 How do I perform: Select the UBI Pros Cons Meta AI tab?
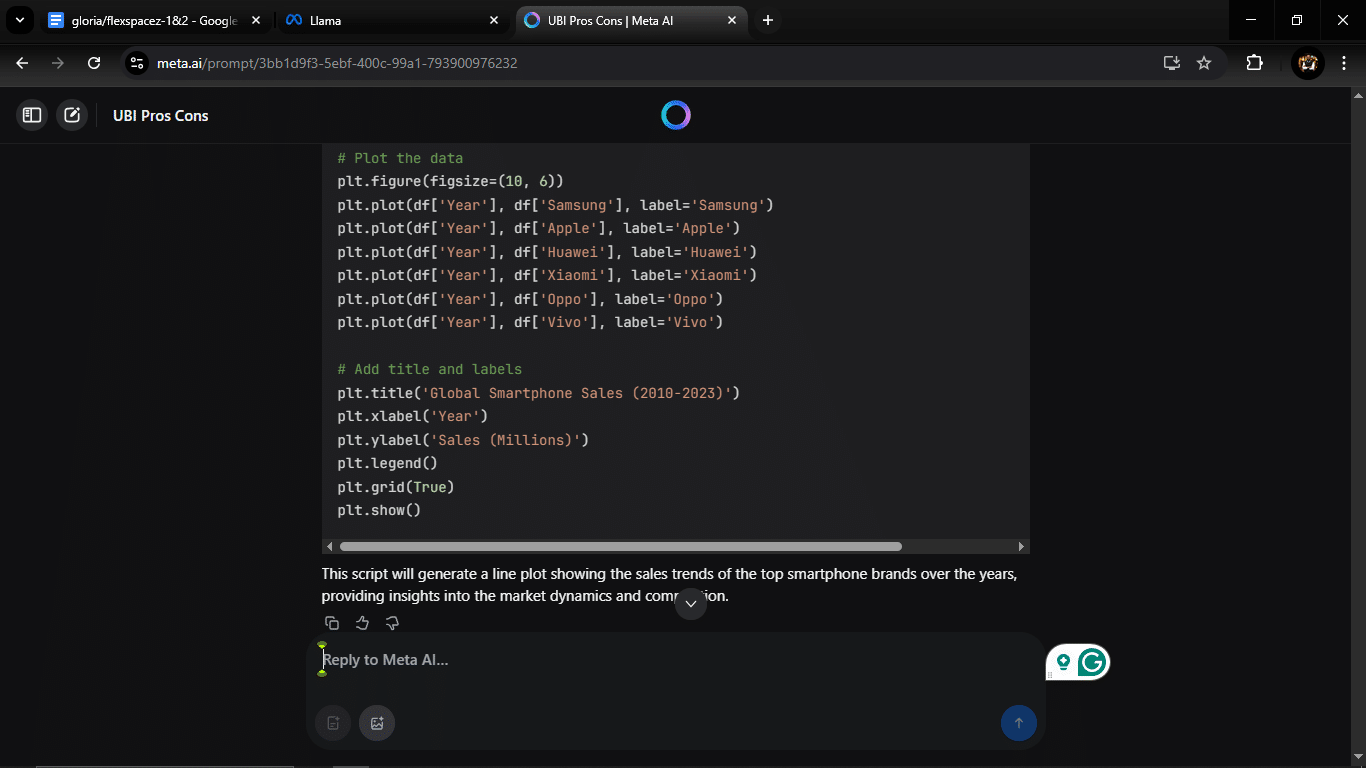632,20
